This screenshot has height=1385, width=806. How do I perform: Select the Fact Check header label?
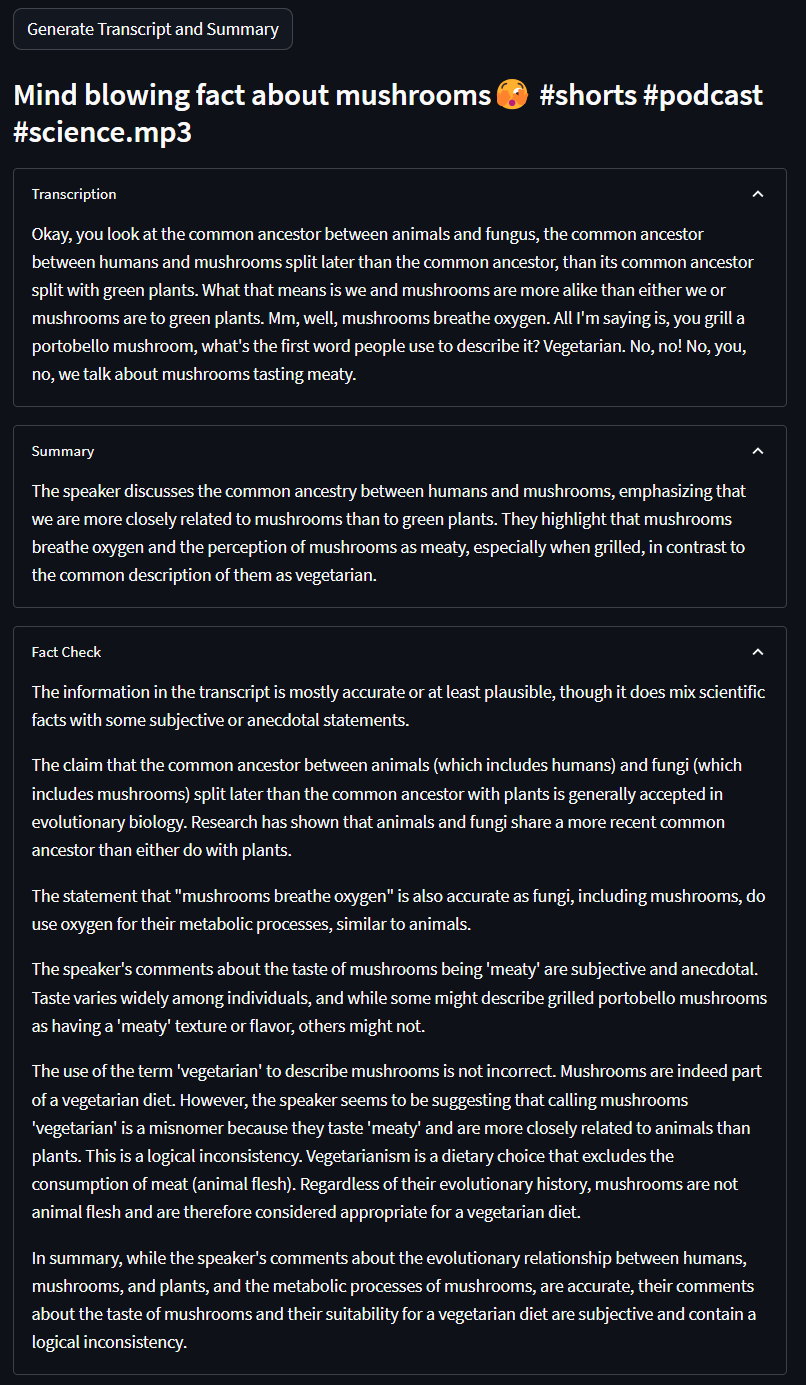[66, 651]
